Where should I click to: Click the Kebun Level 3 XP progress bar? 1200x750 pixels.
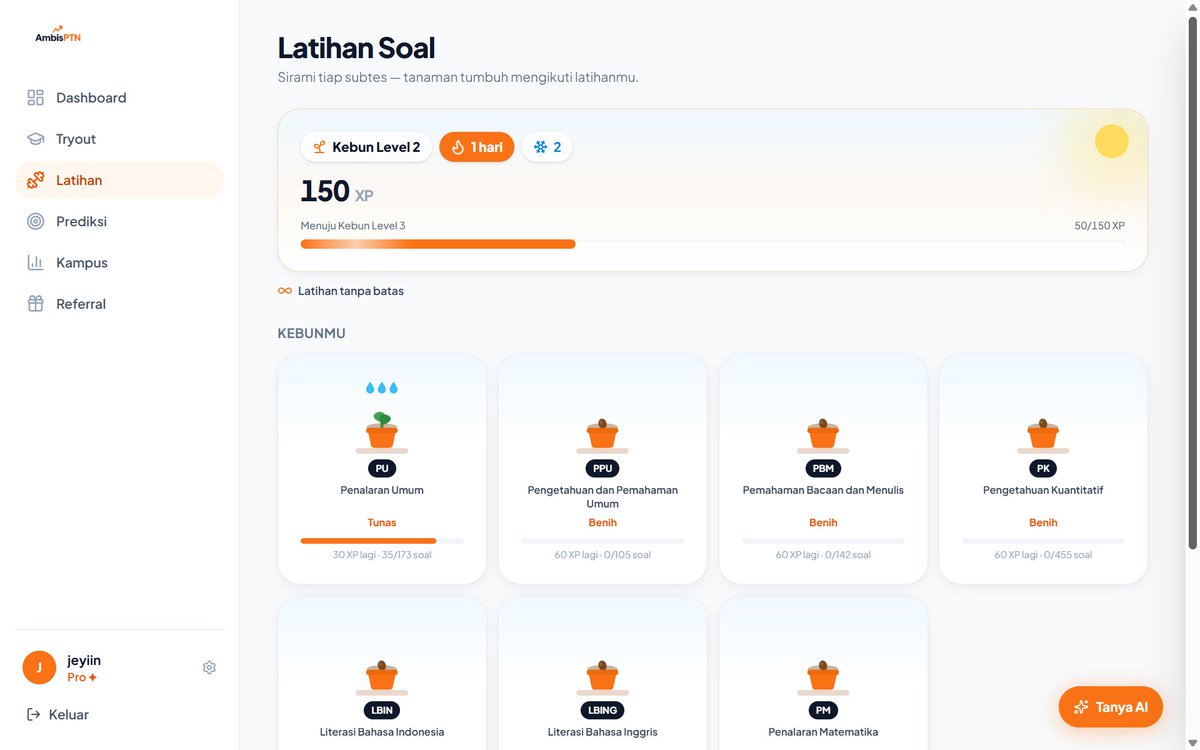pos(713,243)
